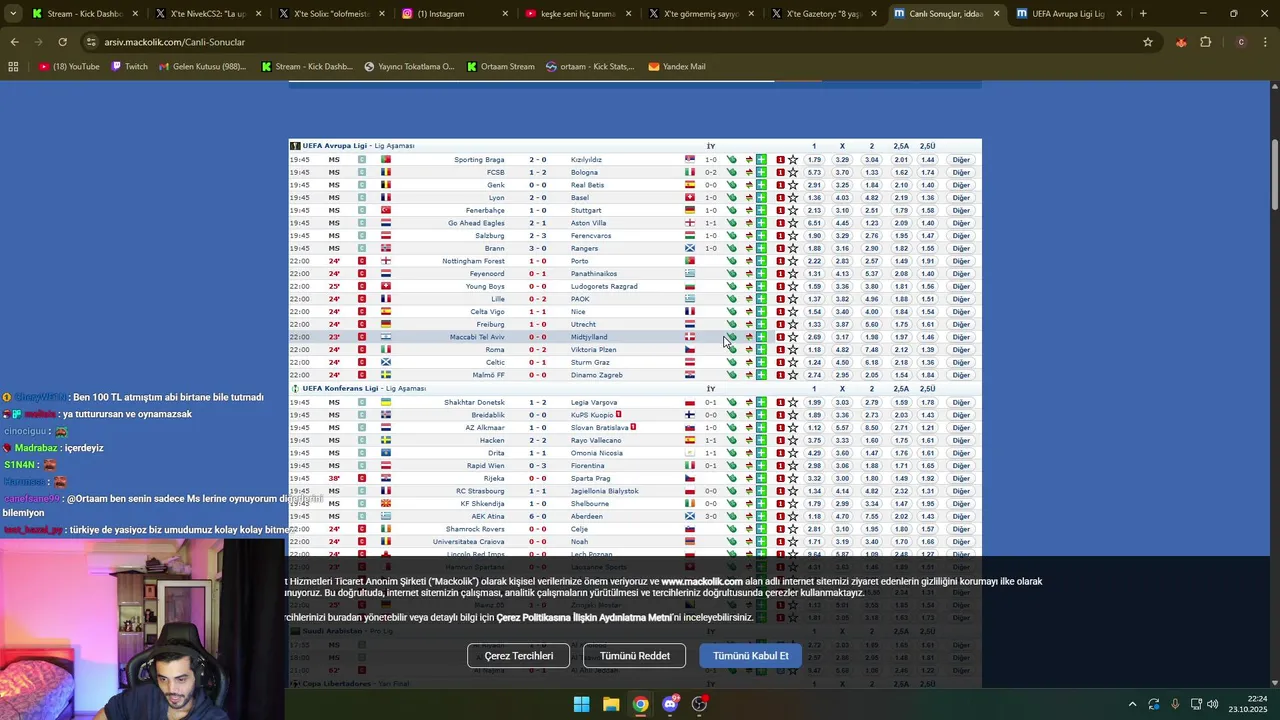Viewport: 1280px width, 720px height.
Task: Click the page vertical scrollbar thumb
Action: pyautogui.click(x=1275, y=175)
